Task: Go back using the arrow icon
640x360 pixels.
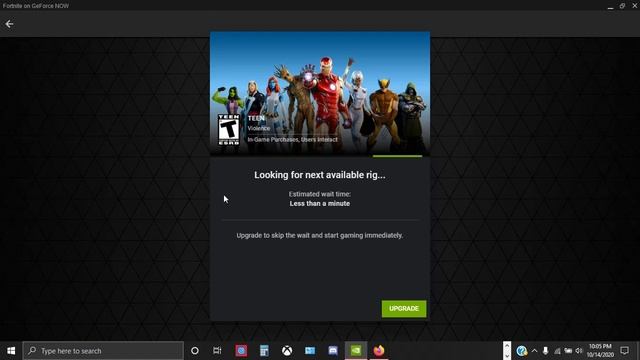Action: coord(9,24)
